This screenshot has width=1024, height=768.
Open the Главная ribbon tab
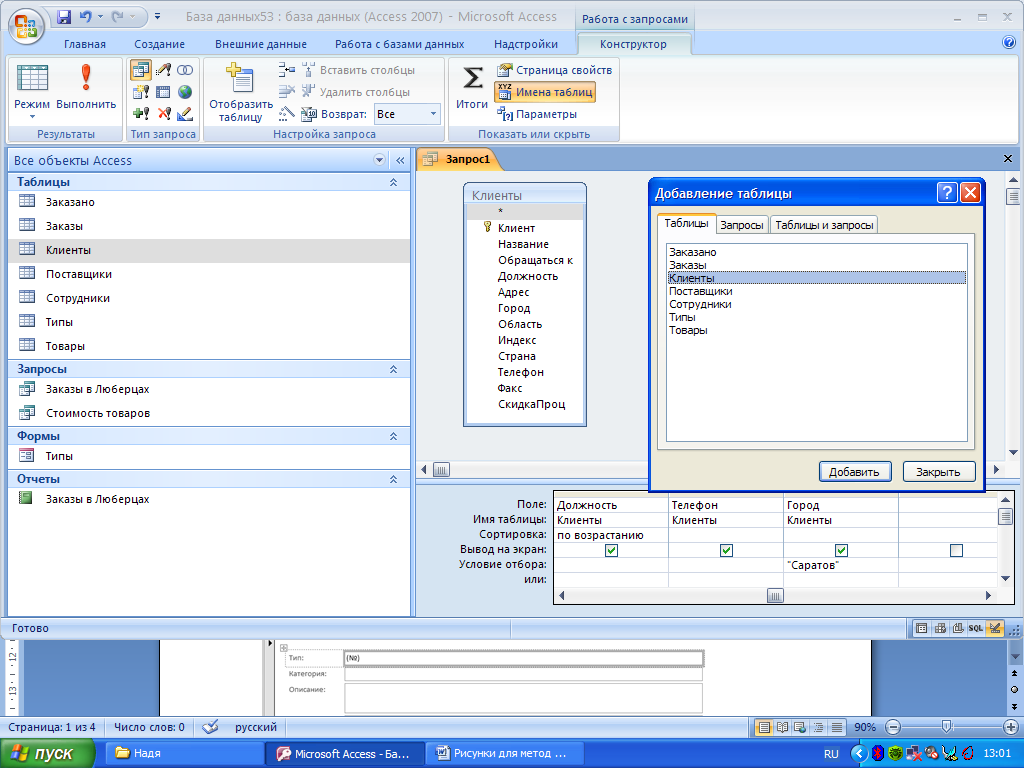(x=84, y=44)
